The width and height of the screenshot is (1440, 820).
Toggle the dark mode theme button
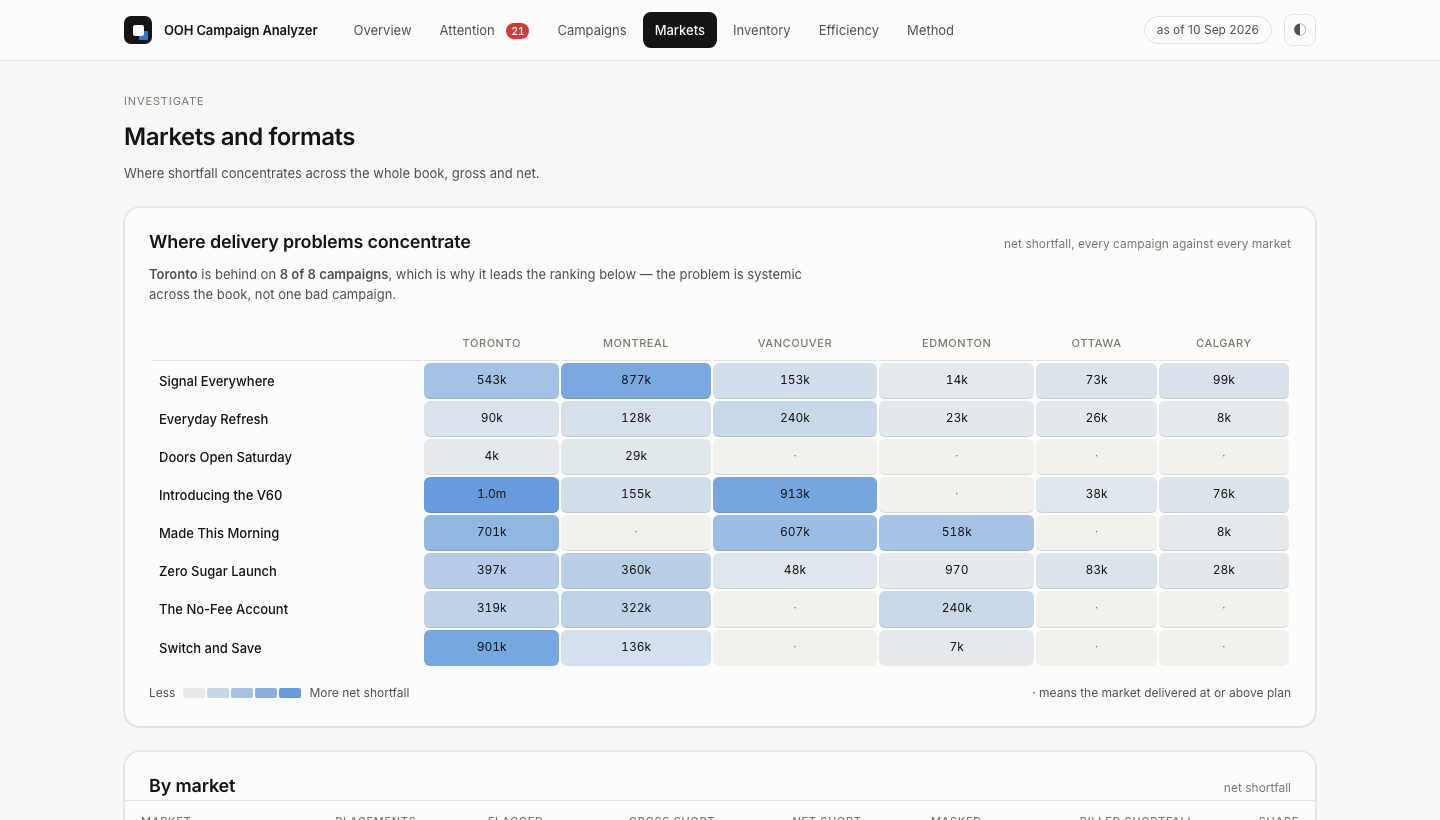pyautogui.click(x=1300, y=30)
